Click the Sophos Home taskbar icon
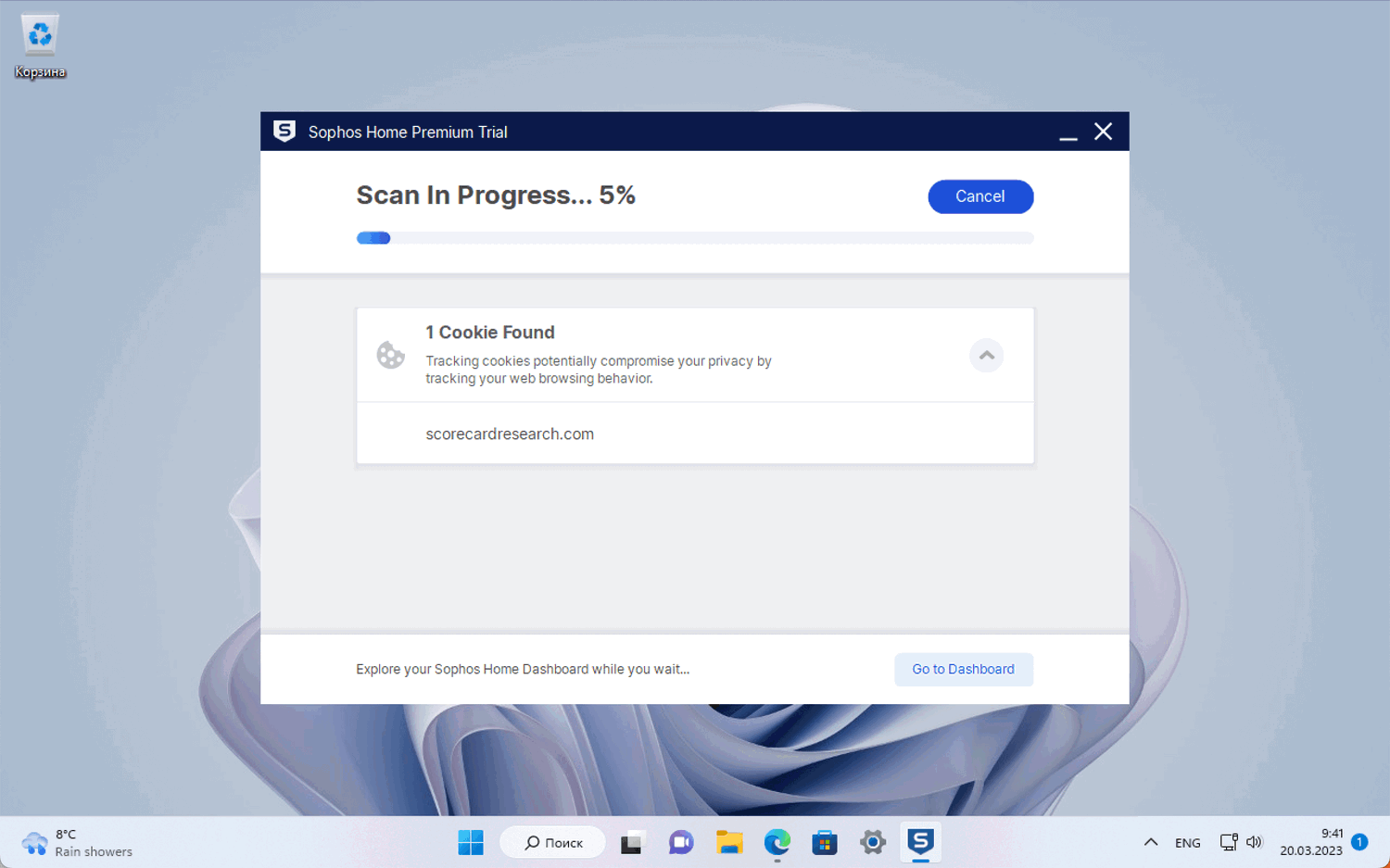Screen dimensions: 1390x868 pyautogui.click(x=921, y=842)
